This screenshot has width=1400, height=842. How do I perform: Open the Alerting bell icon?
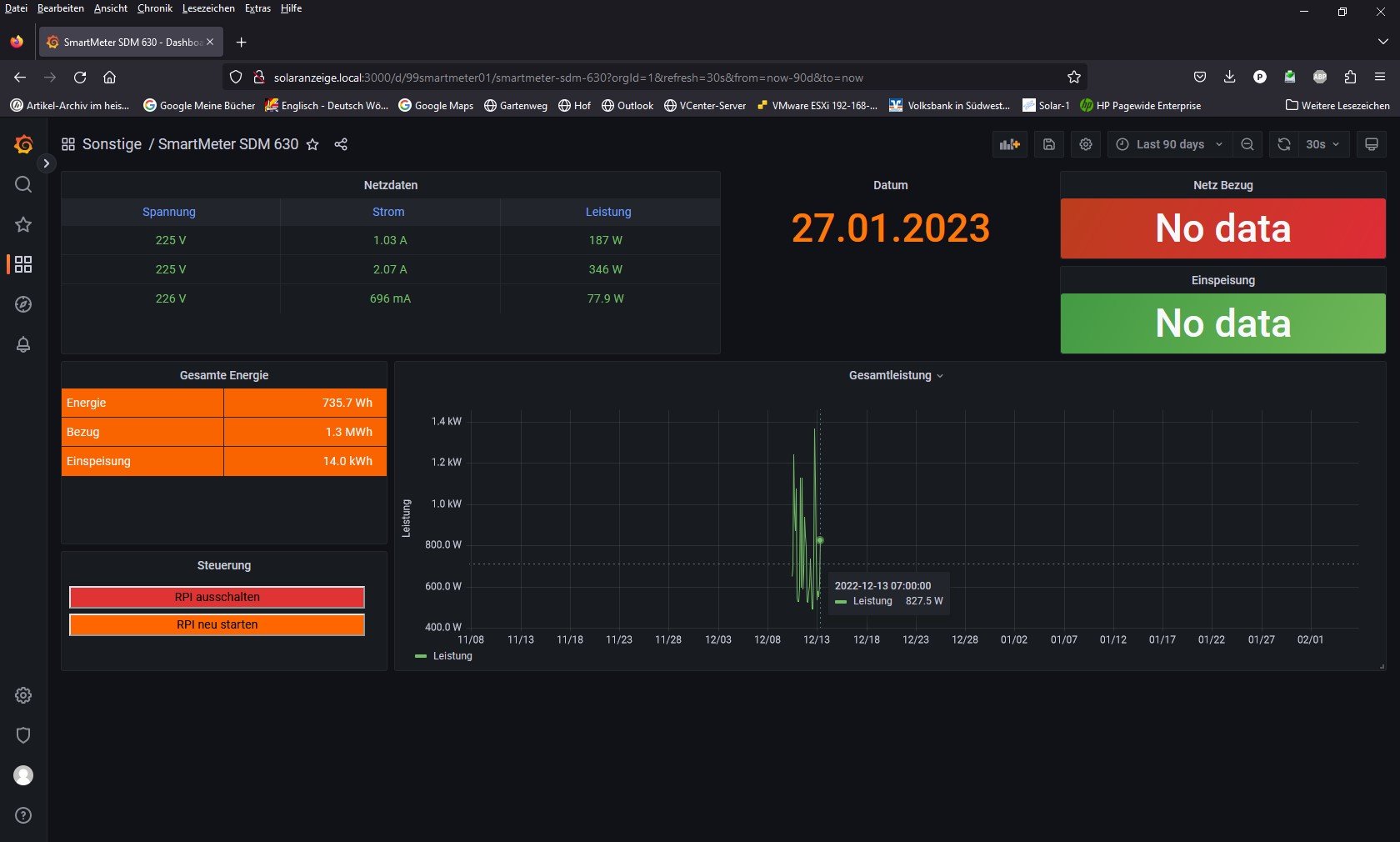coord(23,344)
